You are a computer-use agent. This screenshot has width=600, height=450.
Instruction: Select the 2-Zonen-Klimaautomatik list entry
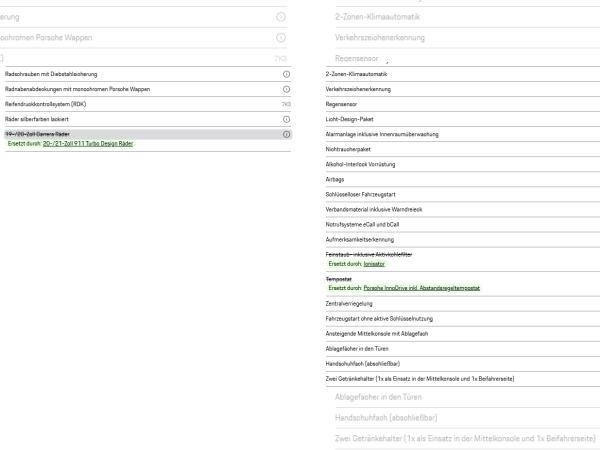coord(463,74)
